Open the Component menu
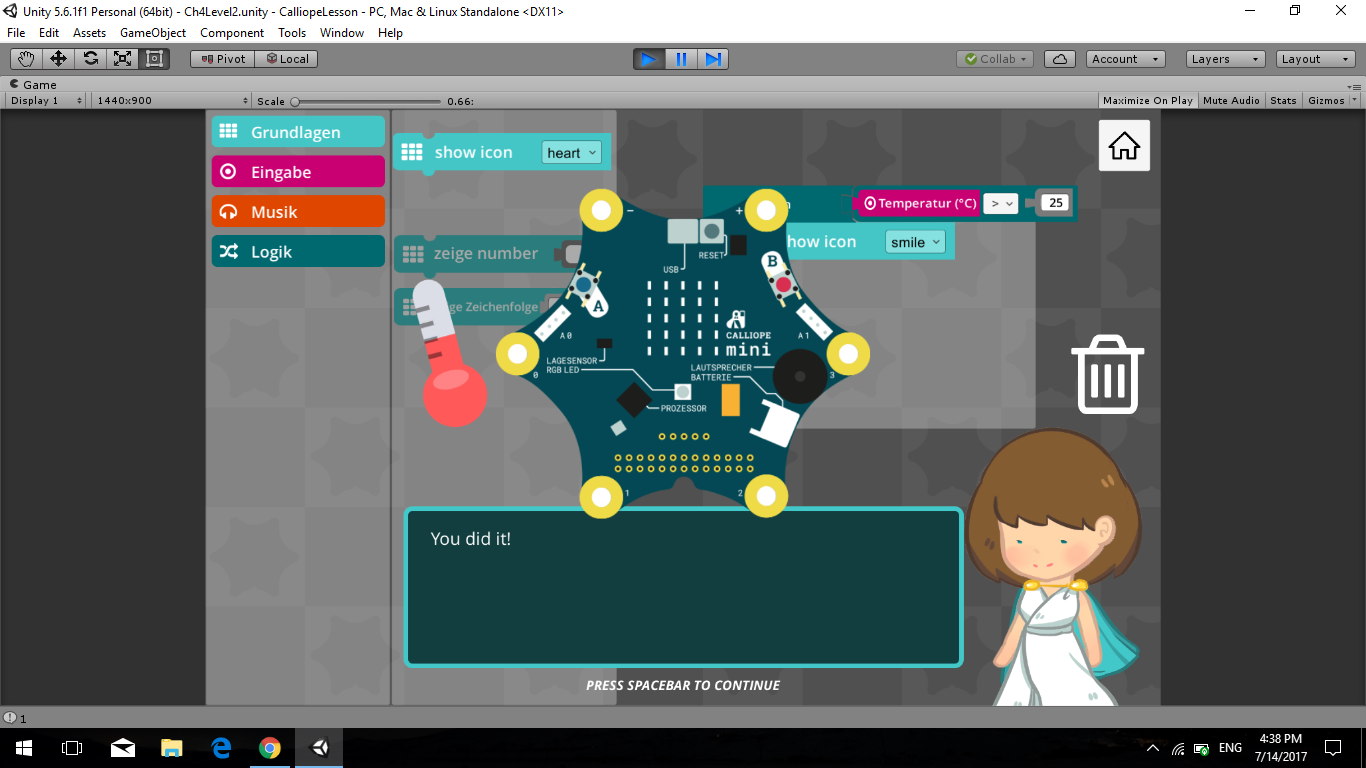The height and width of the screenshot is (768, 1366). click(x=232, y=33)
